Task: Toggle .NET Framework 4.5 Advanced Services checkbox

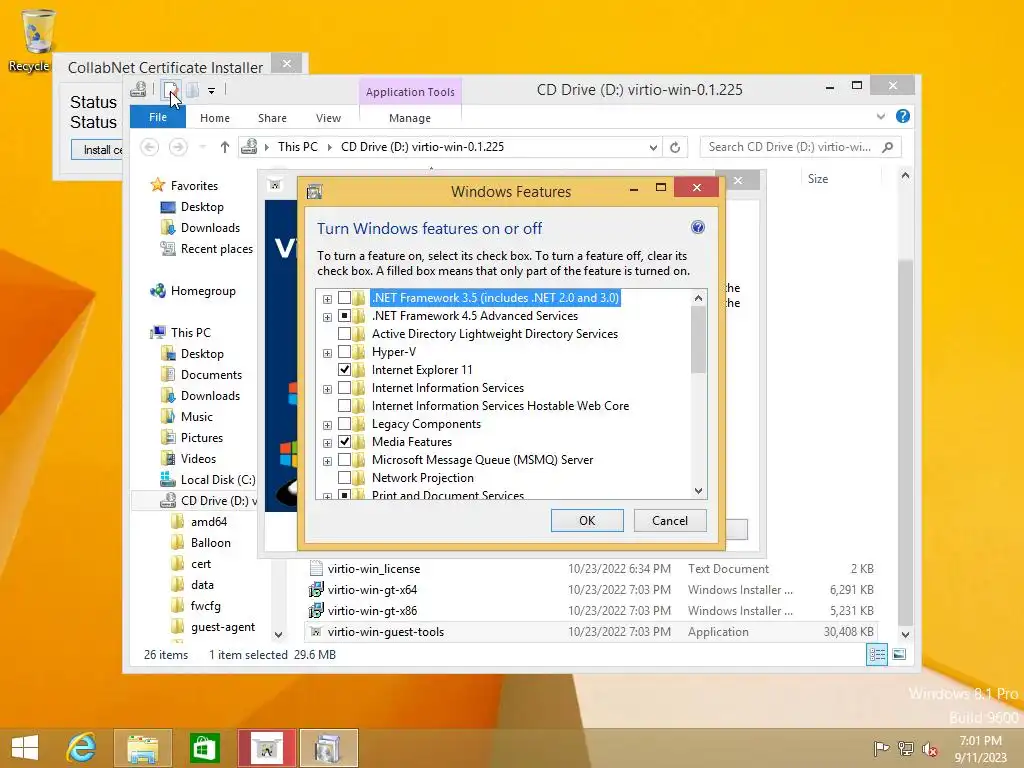Action: pos(344,316)
